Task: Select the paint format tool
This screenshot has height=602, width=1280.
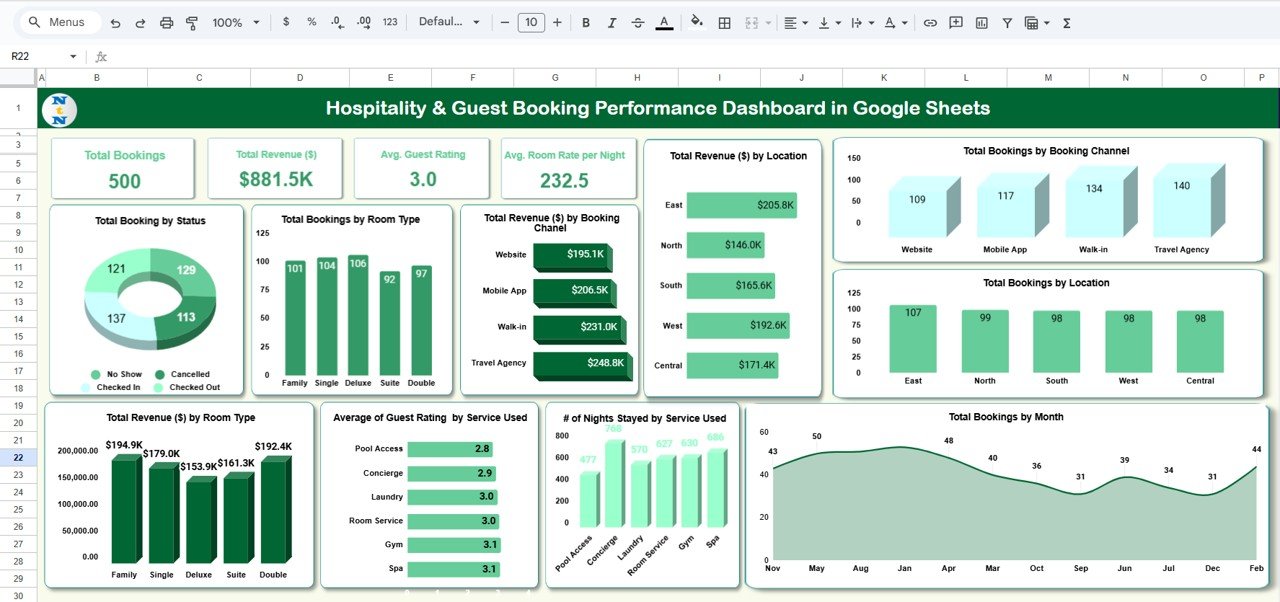Action: click(x=191, y=21)
